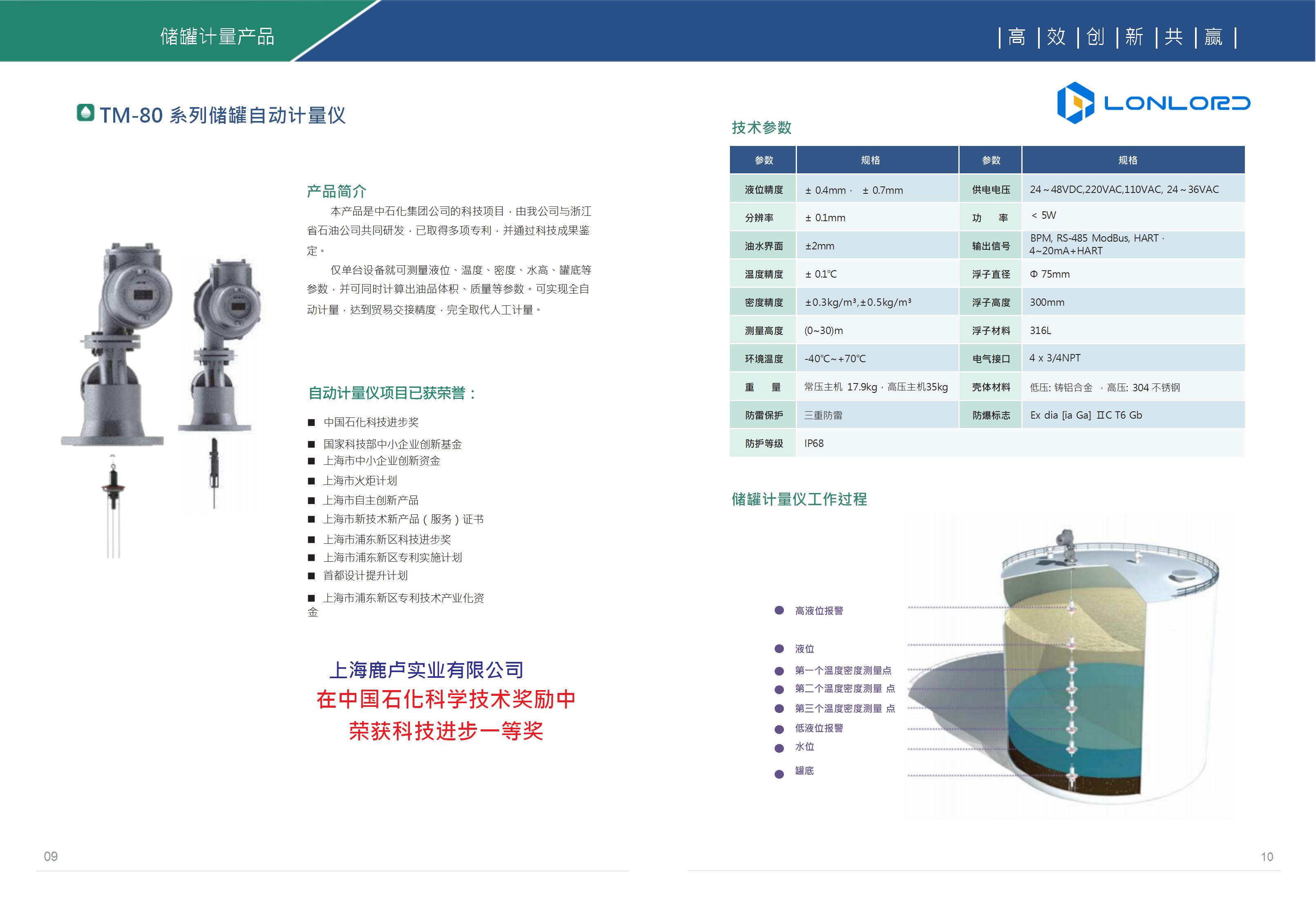Click the 常压主机 17.9kg weight value
This screenshot has height=899, width=1316.
point(876,387)
